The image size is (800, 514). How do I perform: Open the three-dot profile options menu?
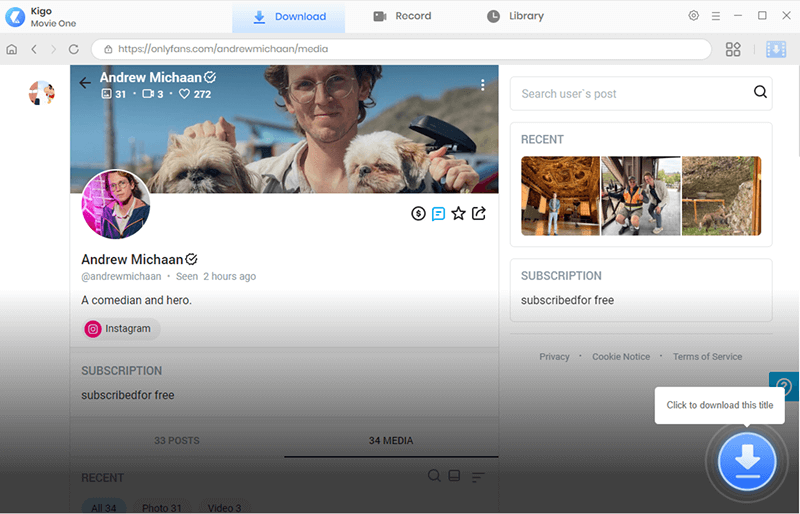coord(483,85)
